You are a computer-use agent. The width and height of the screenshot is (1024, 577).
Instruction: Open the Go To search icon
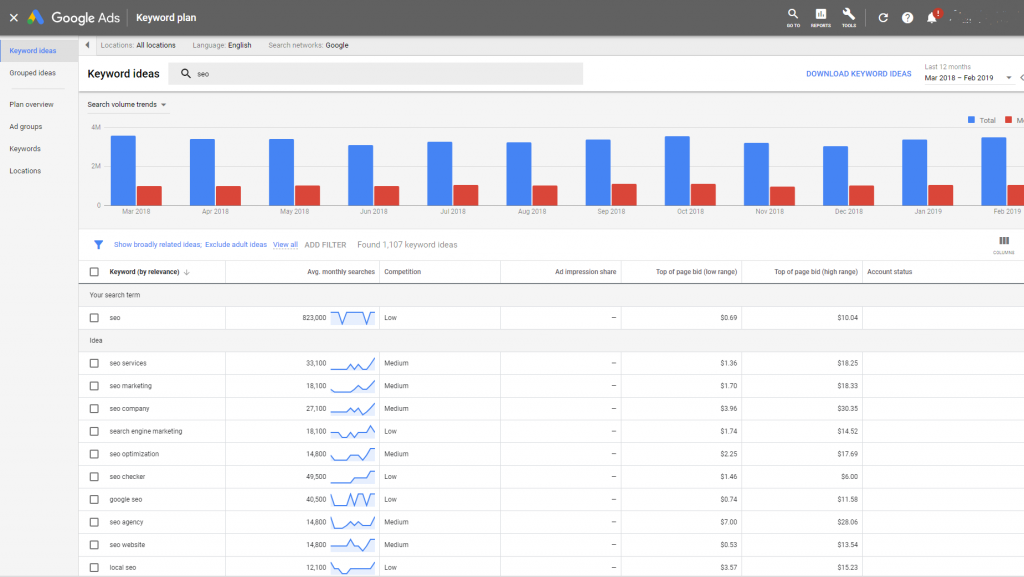(x=793, y=16)
